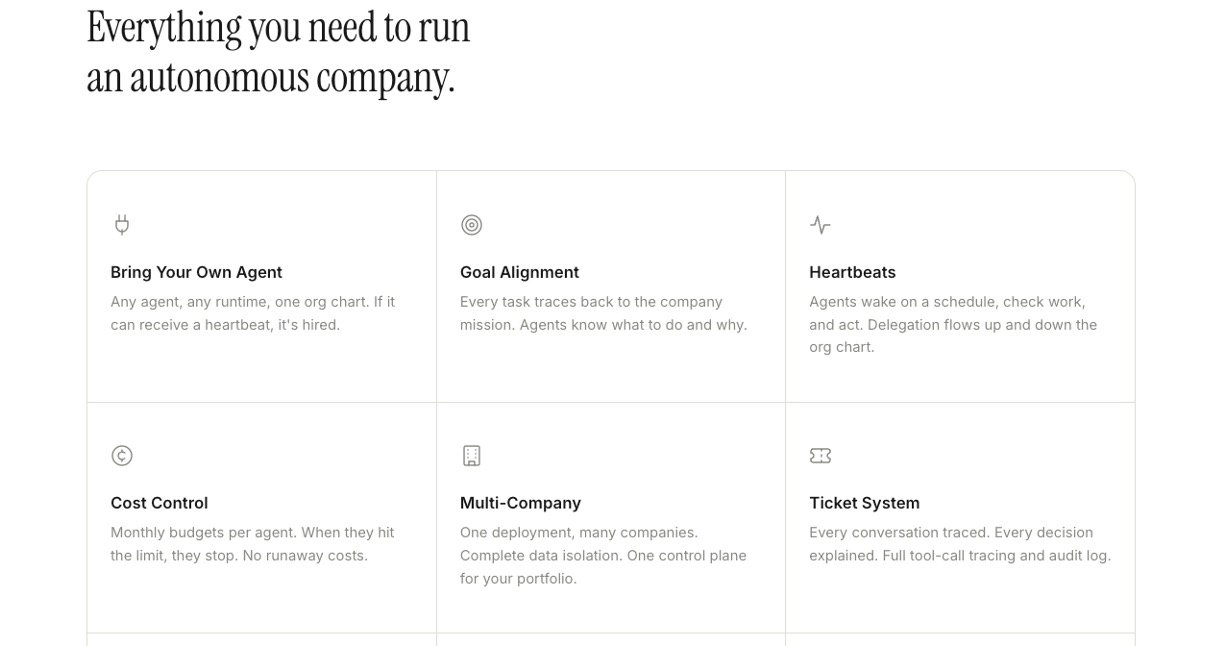Select the Cost Control heading
Screen dimensions: 1226x646
160,503
